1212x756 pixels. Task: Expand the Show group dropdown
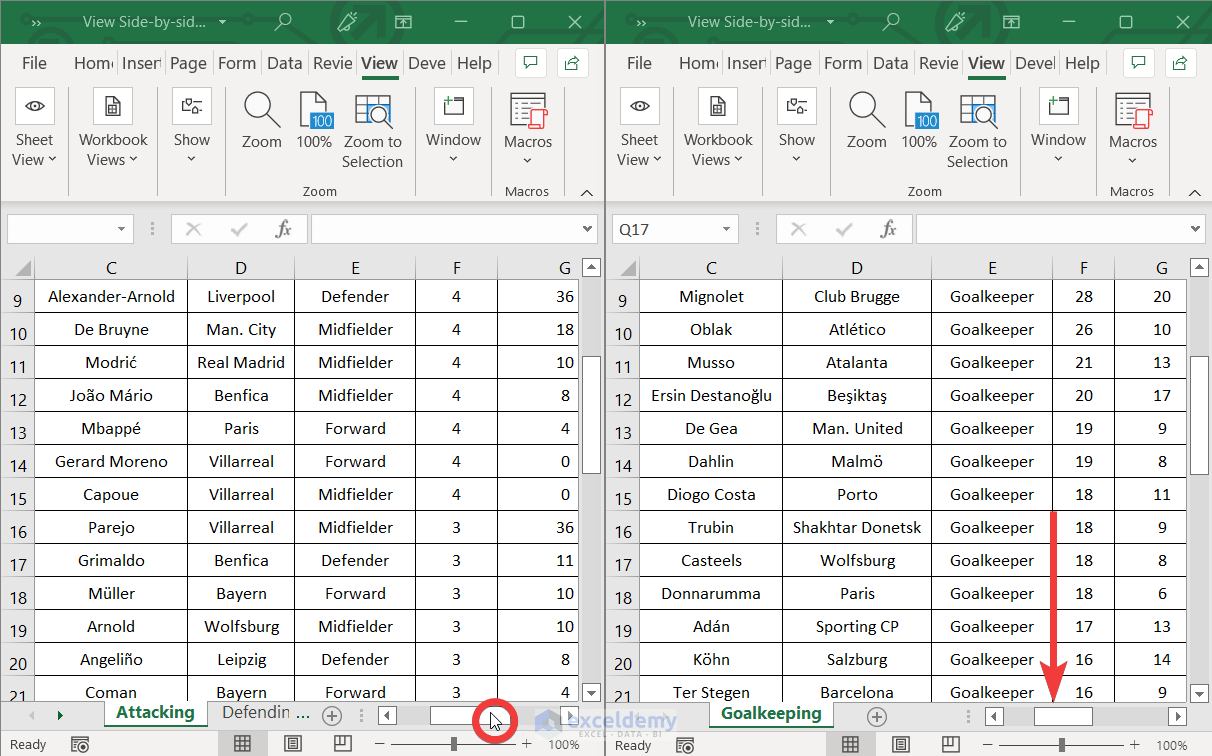(x=192, y=135)
